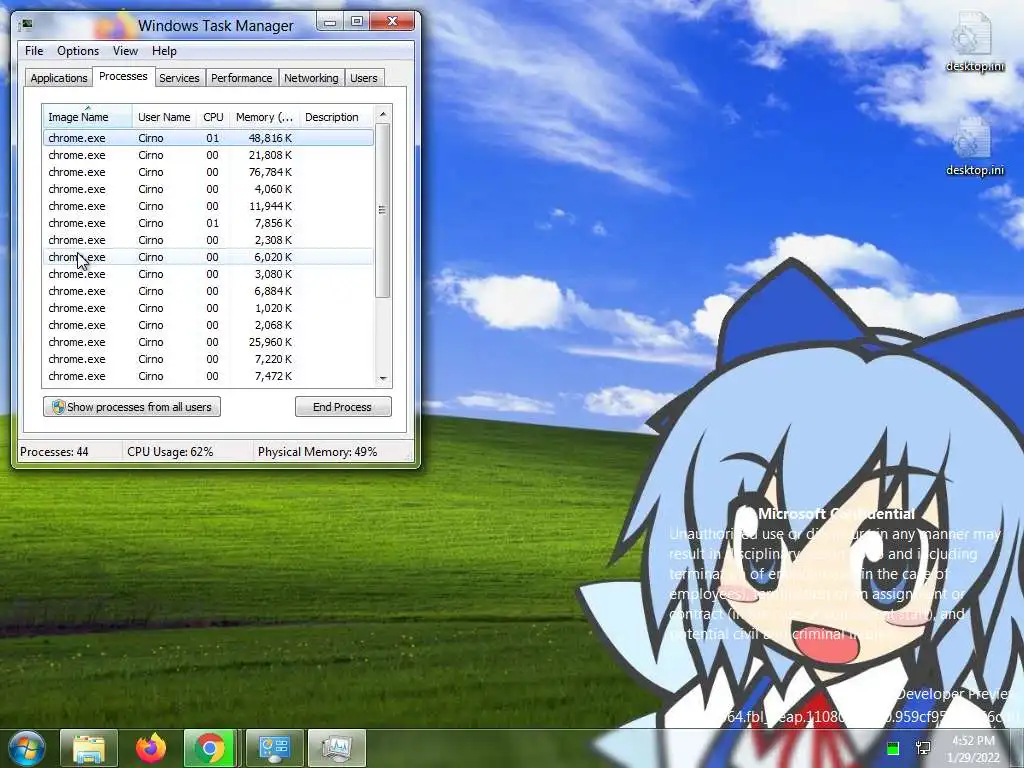
Task: Launch Firefox from the taskbar
Action: pos(151,748)
